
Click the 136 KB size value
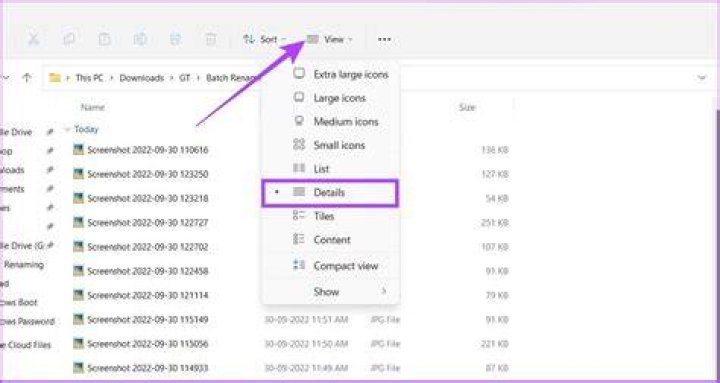495,150
